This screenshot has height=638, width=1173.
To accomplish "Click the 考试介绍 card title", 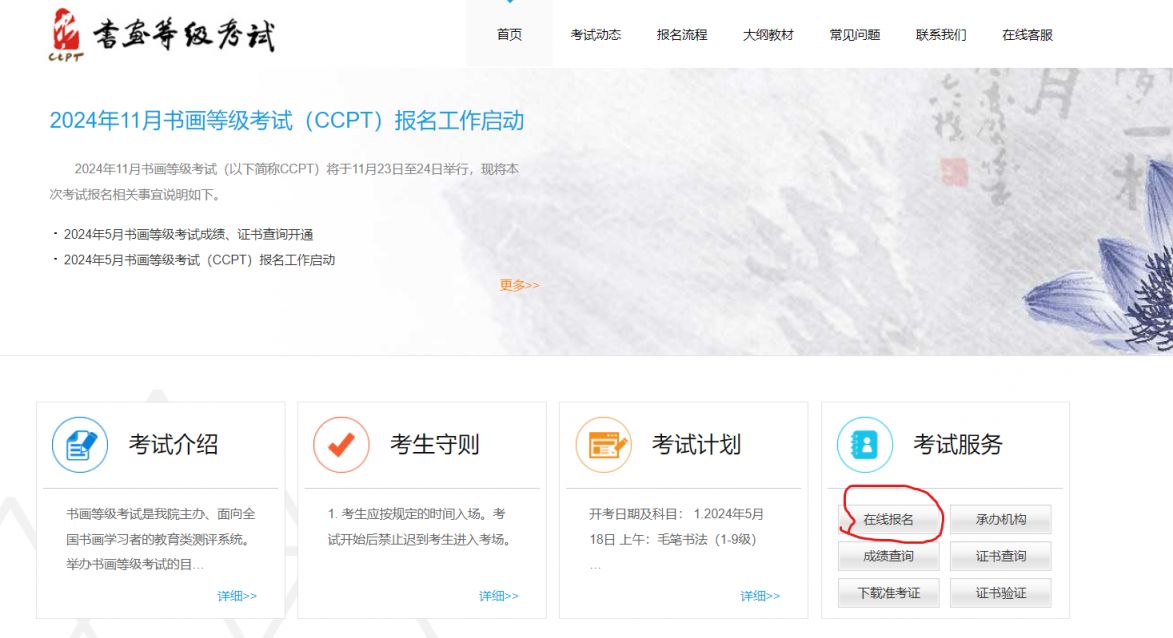I will tap(174, 444).
